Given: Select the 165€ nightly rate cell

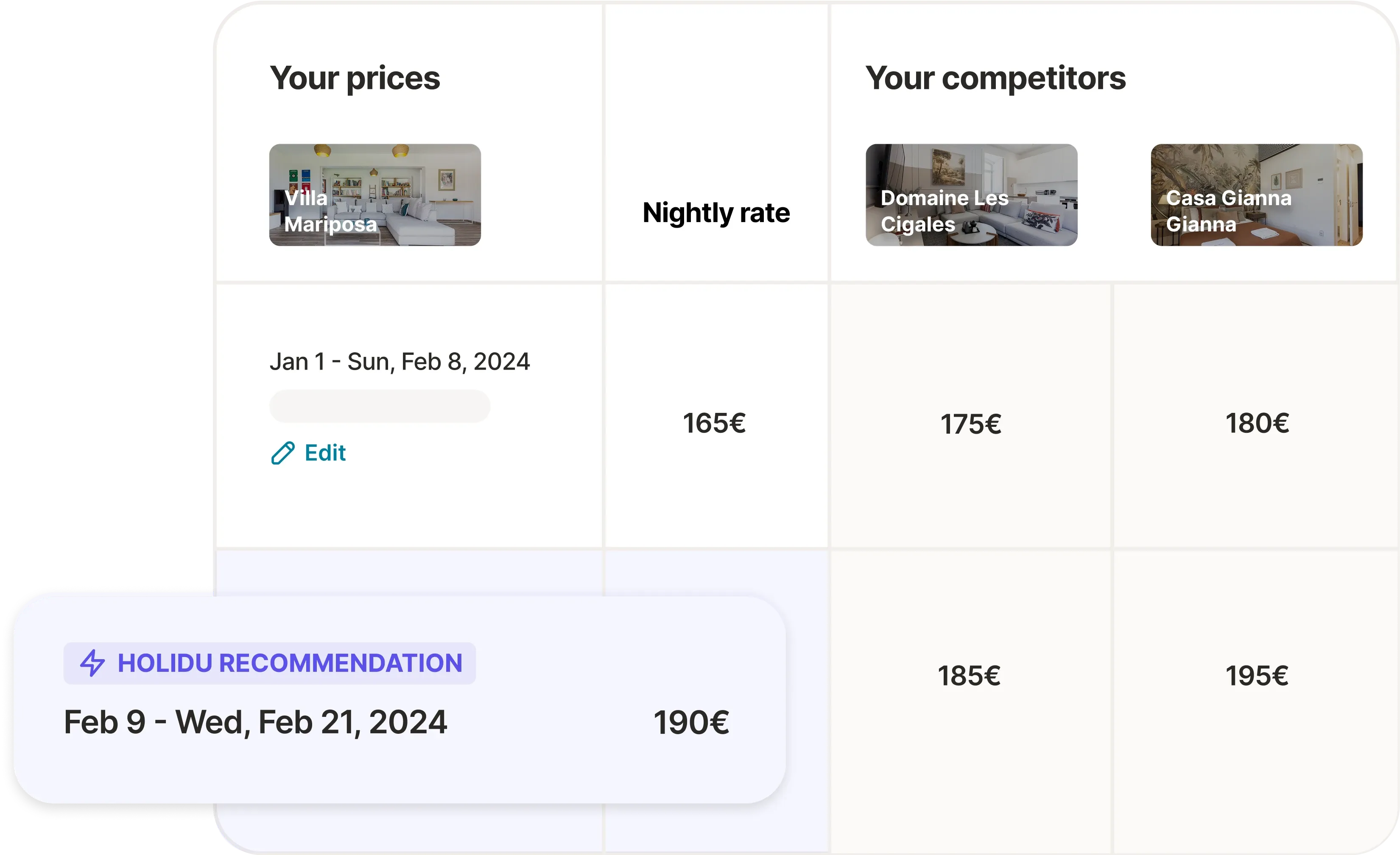Looking at the screenshot, I should tap(714, 423).
